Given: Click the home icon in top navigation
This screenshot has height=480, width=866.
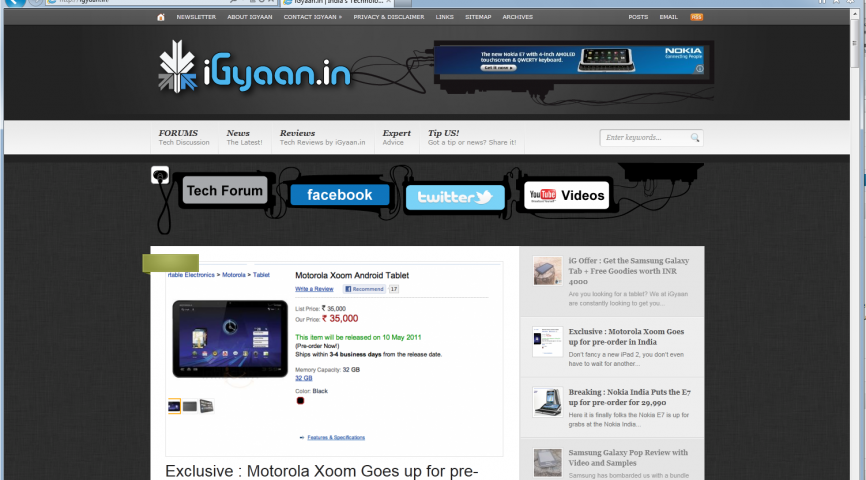Looking at the screenshot, I should coord(161,17).
